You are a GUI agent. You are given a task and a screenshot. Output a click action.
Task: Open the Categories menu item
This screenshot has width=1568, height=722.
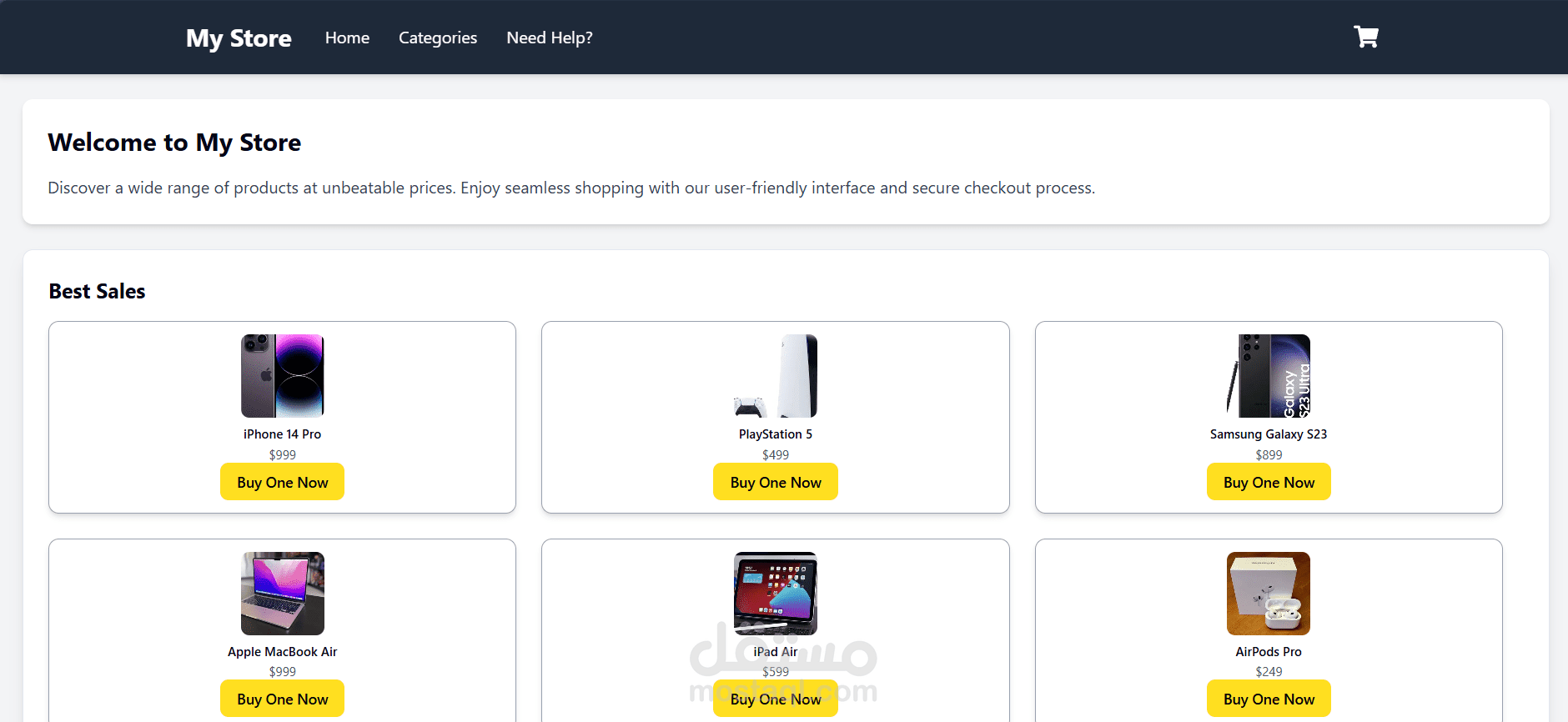(x=438, y=38)
